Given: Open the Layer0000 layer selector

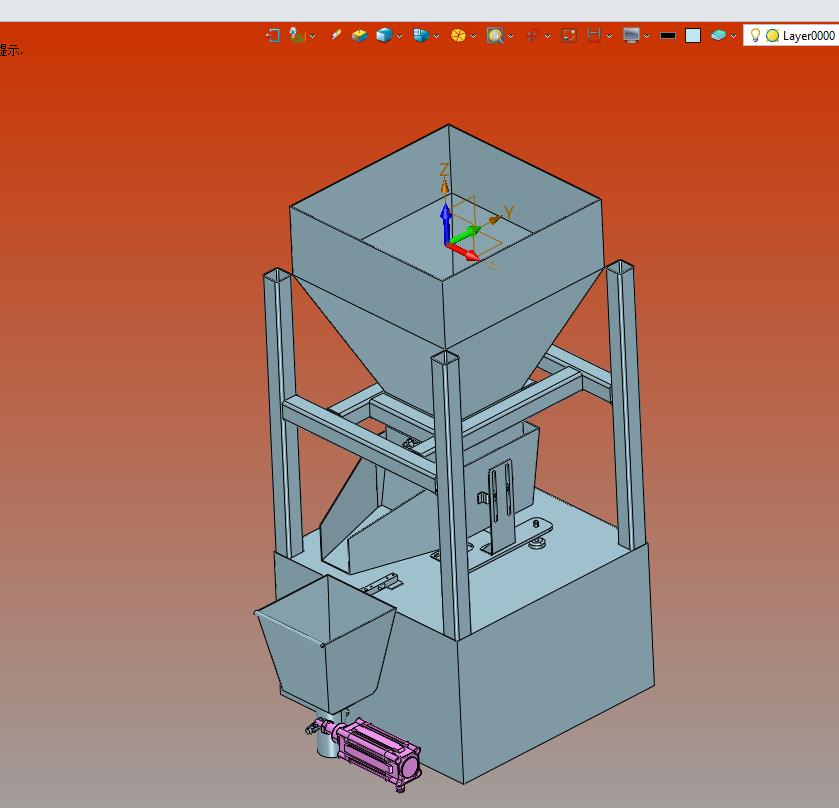Looking at the screenshot, I should [x=791, y=35].
